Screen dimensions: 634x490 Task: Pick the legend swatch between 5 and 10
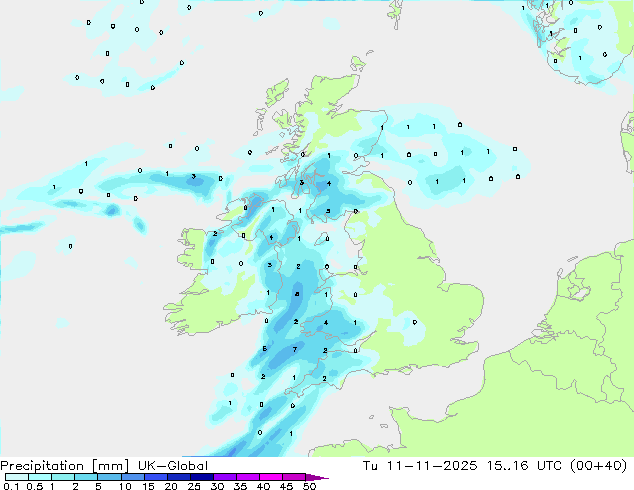(x=109, y=477)
